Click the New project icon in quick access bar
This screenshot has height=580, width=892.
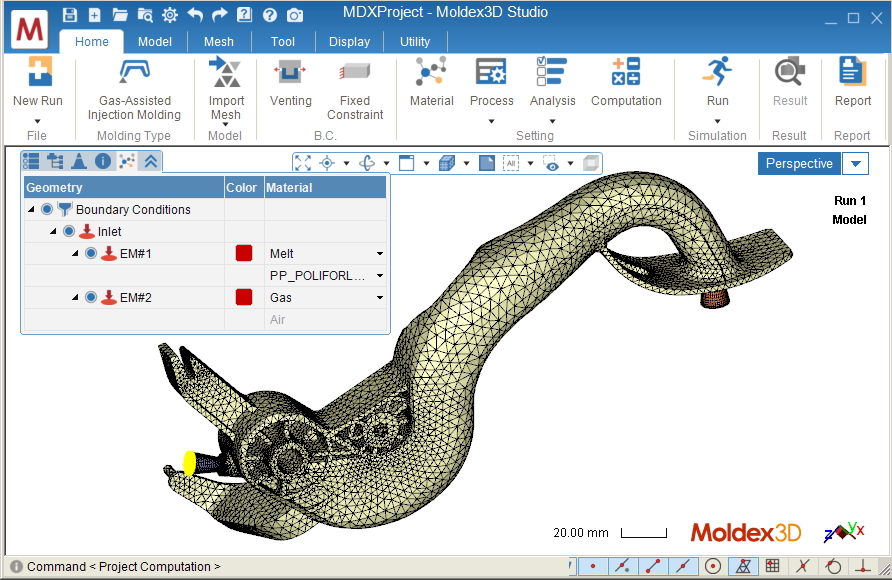(x=94, y=15)
